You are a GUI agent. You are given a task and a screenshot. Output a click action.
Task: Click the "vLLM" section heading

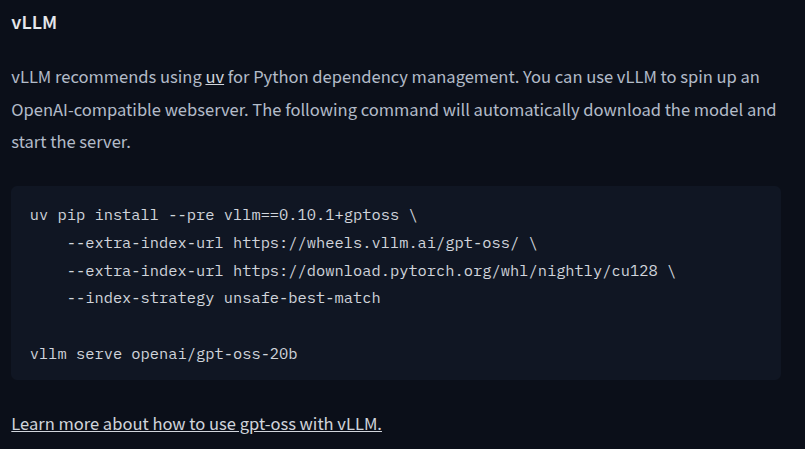pyautogui.click(x=33, y=22)
